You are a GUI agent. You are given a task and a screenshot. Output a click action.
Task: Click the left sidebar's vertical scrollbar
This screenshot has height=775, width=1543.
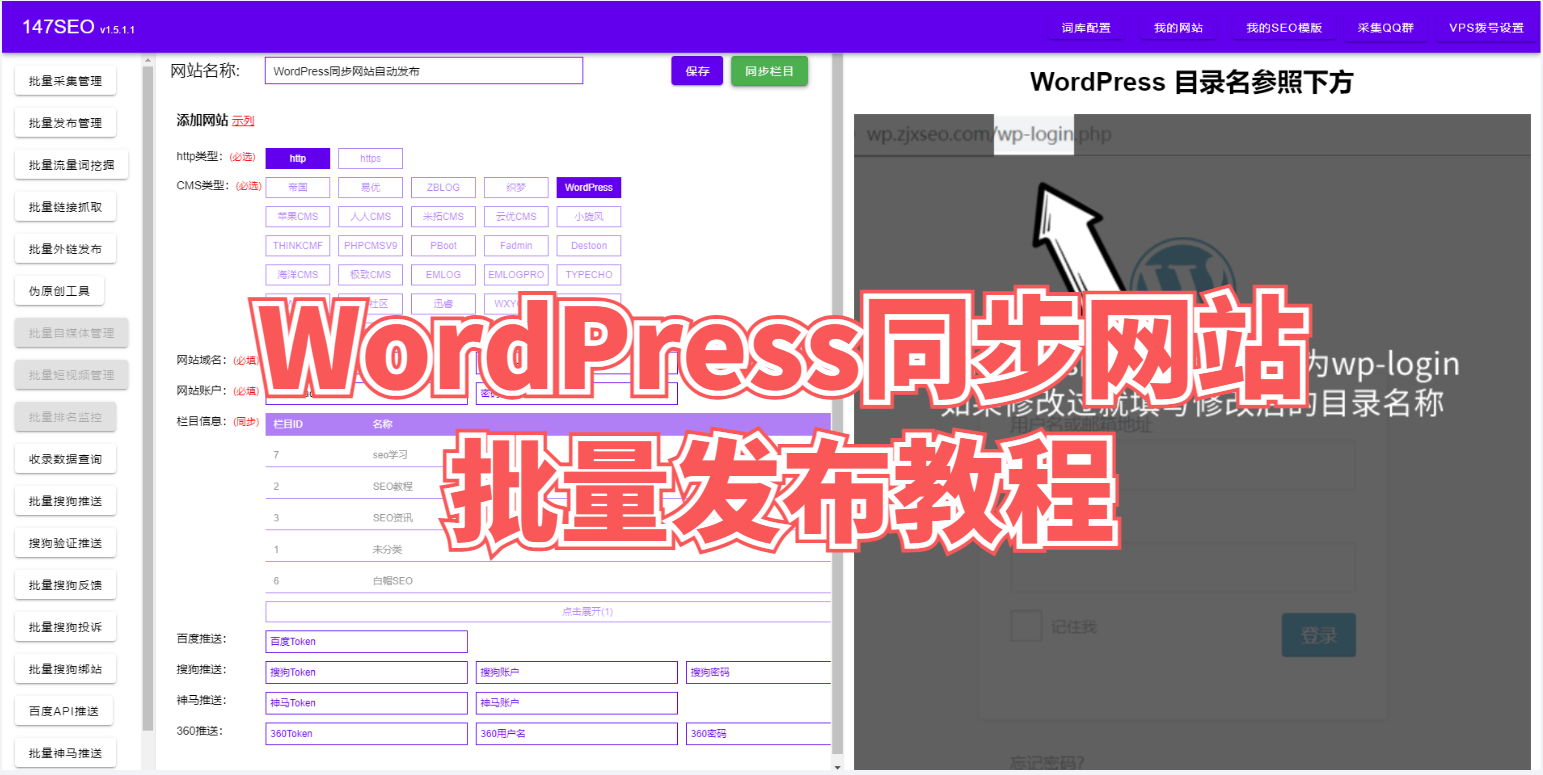(148, 400)
